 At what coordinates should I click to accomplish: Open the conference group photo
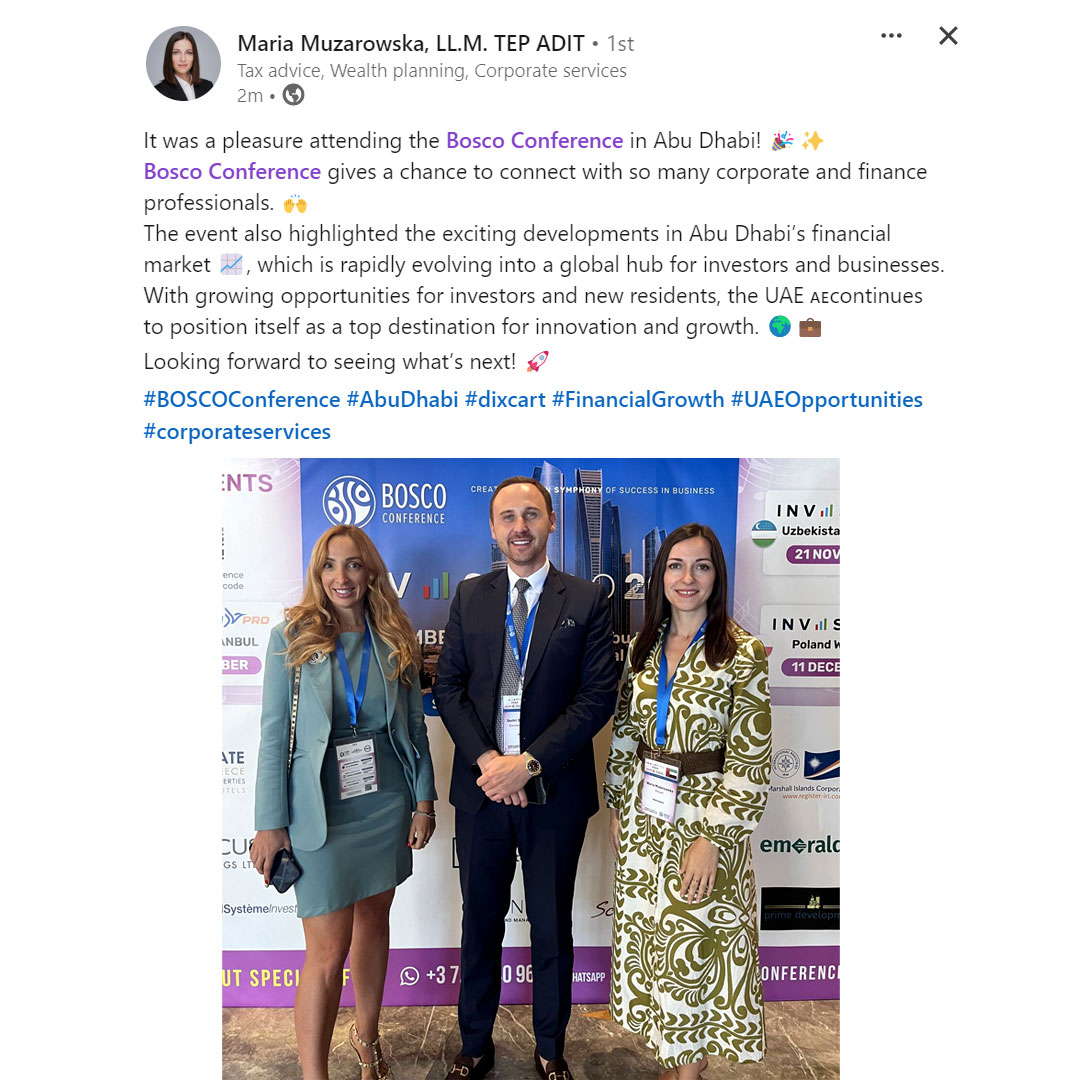[x=530, y=769]
